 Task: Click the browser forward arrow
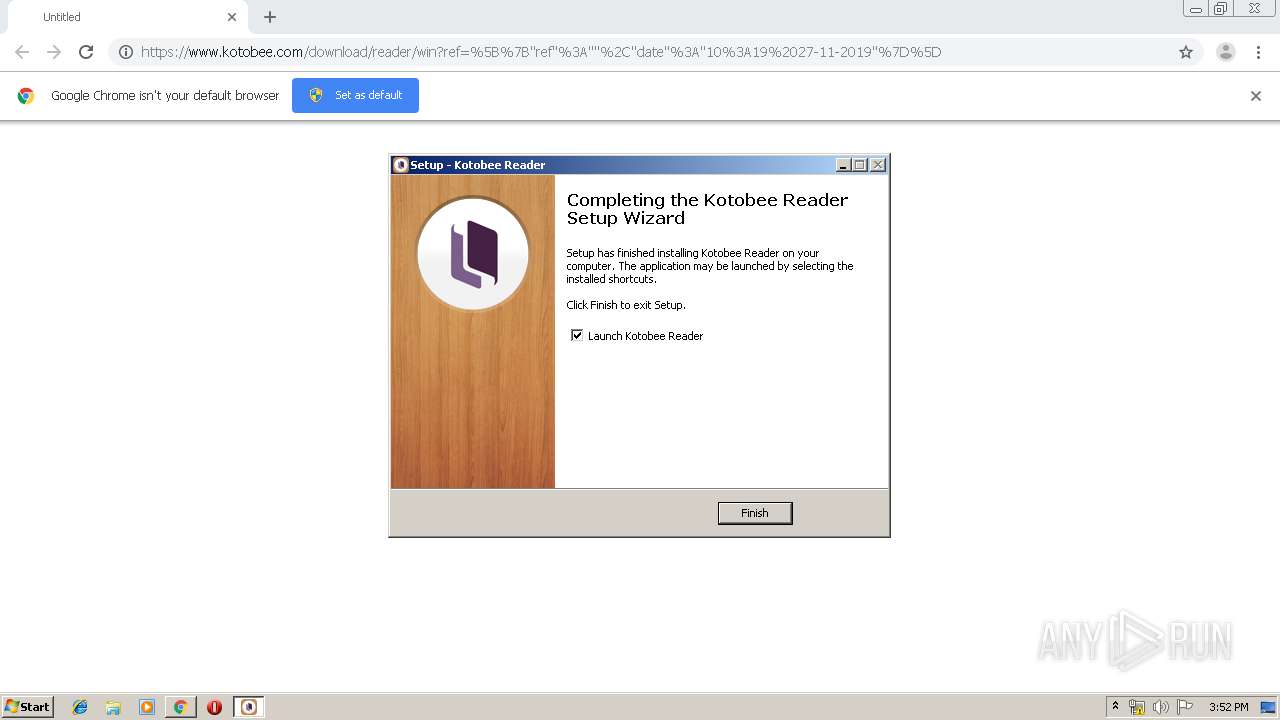tap(54, 52)
